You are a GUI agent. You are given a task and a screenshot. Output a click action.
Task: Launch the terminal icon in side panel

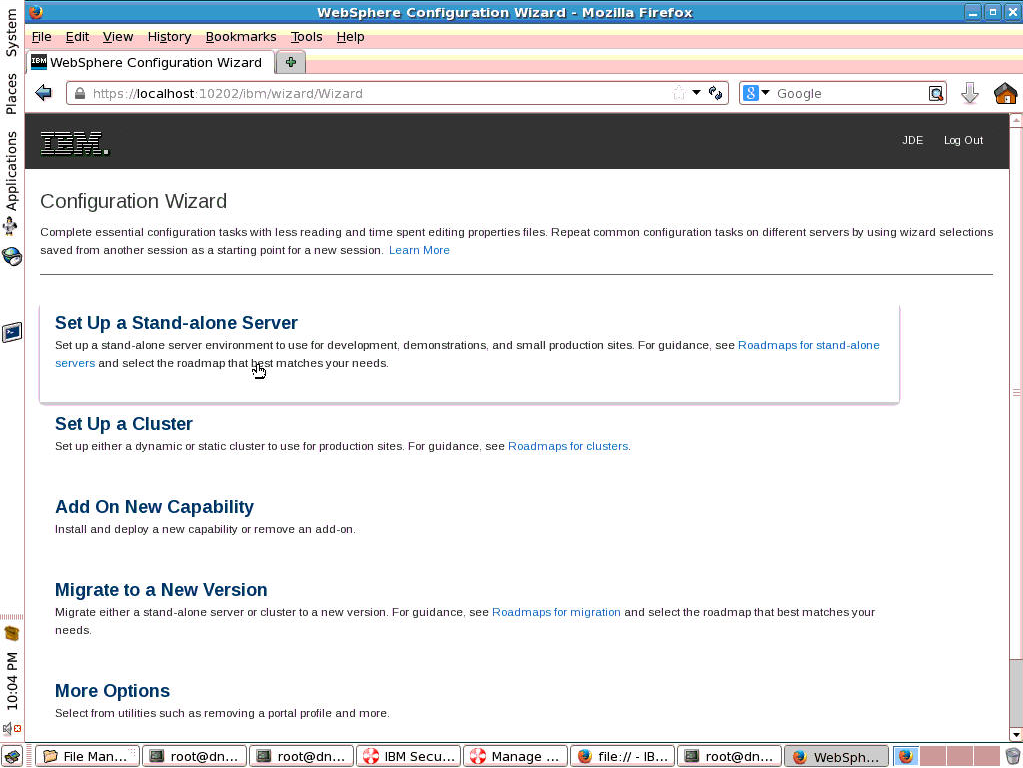(x=12, y=332)
